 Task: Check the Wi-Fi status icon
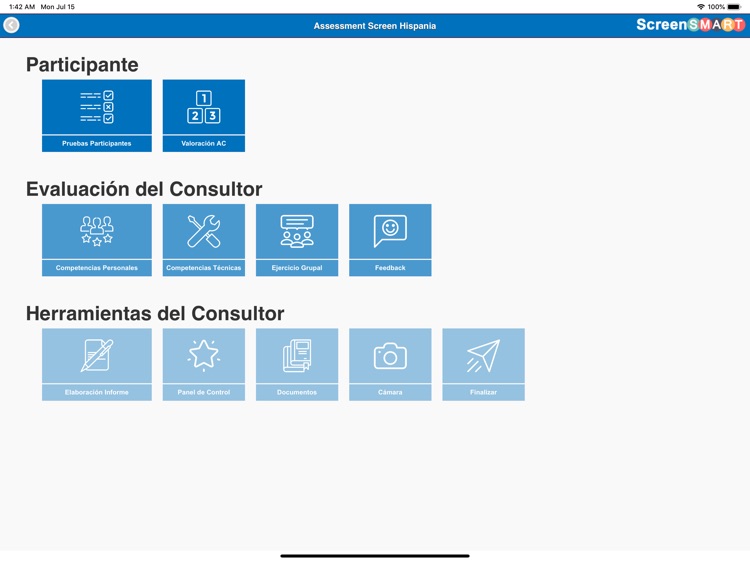(701, 7)
